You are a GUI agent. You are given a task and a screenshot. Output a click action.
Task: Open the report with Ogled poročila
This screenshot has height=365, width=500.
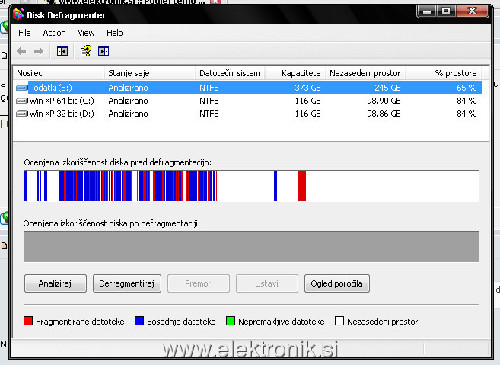click(x=337, y=284)
